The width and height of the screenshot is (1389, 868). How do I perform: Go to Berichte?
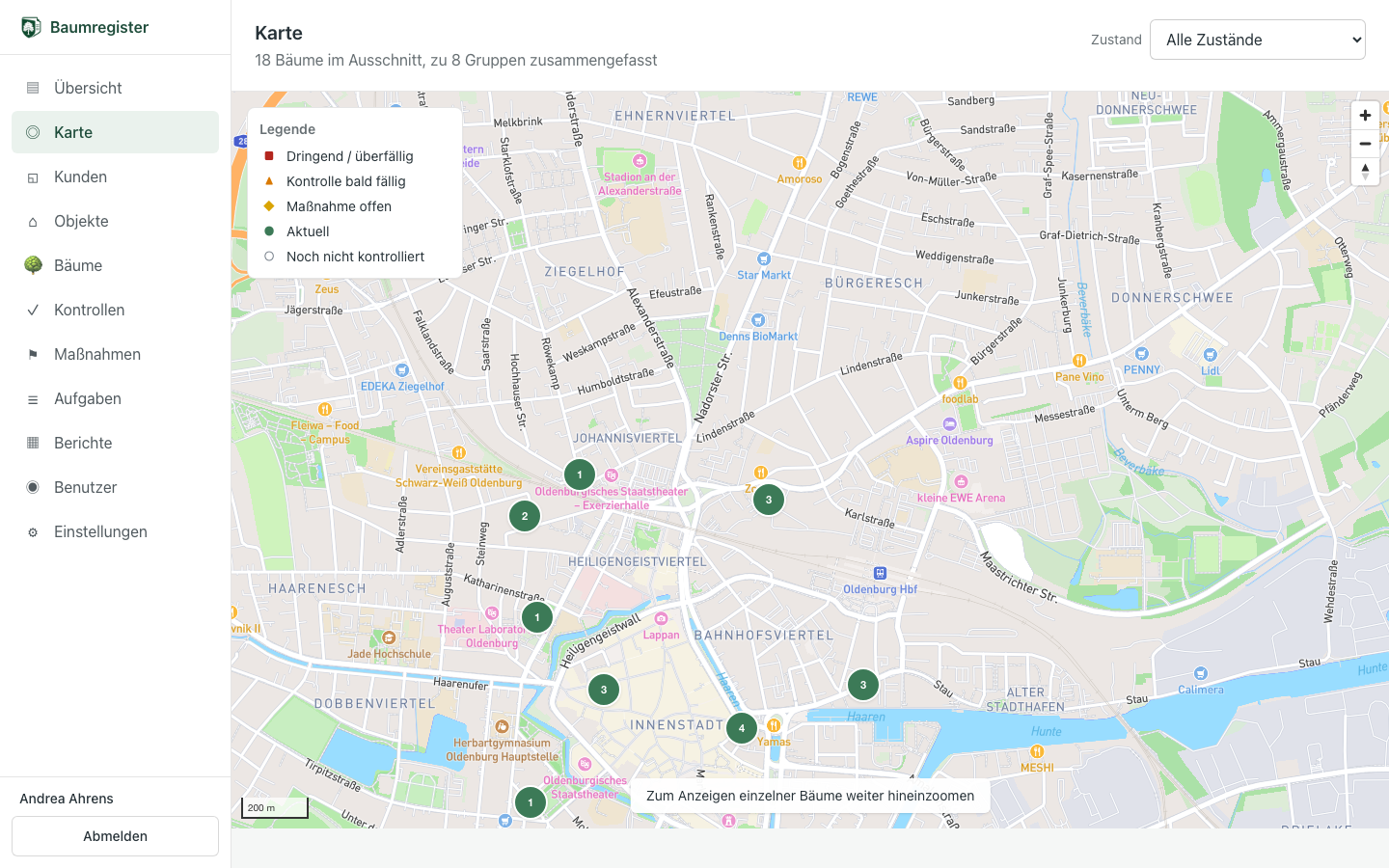115,443
